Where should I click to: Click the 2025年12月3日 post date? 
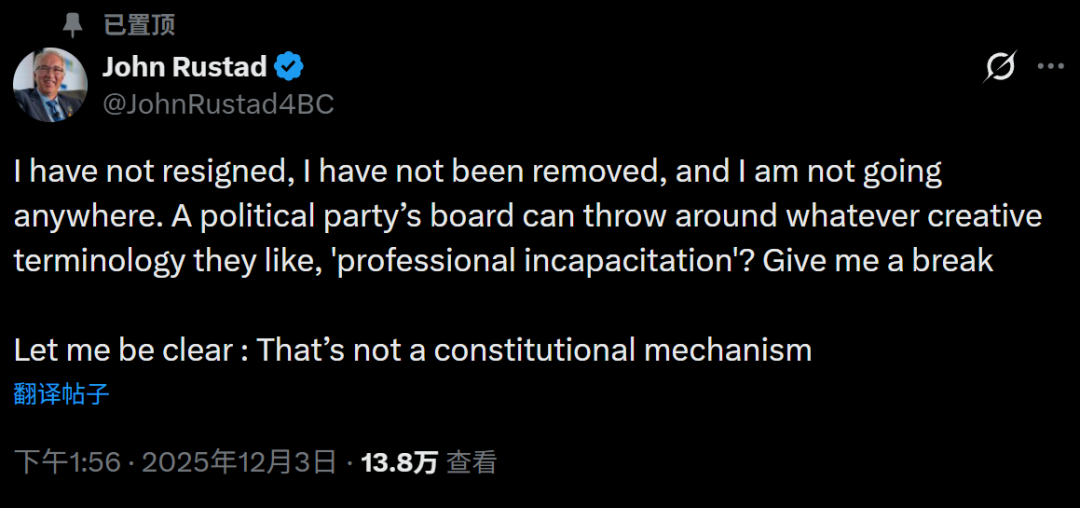point(239,462)
